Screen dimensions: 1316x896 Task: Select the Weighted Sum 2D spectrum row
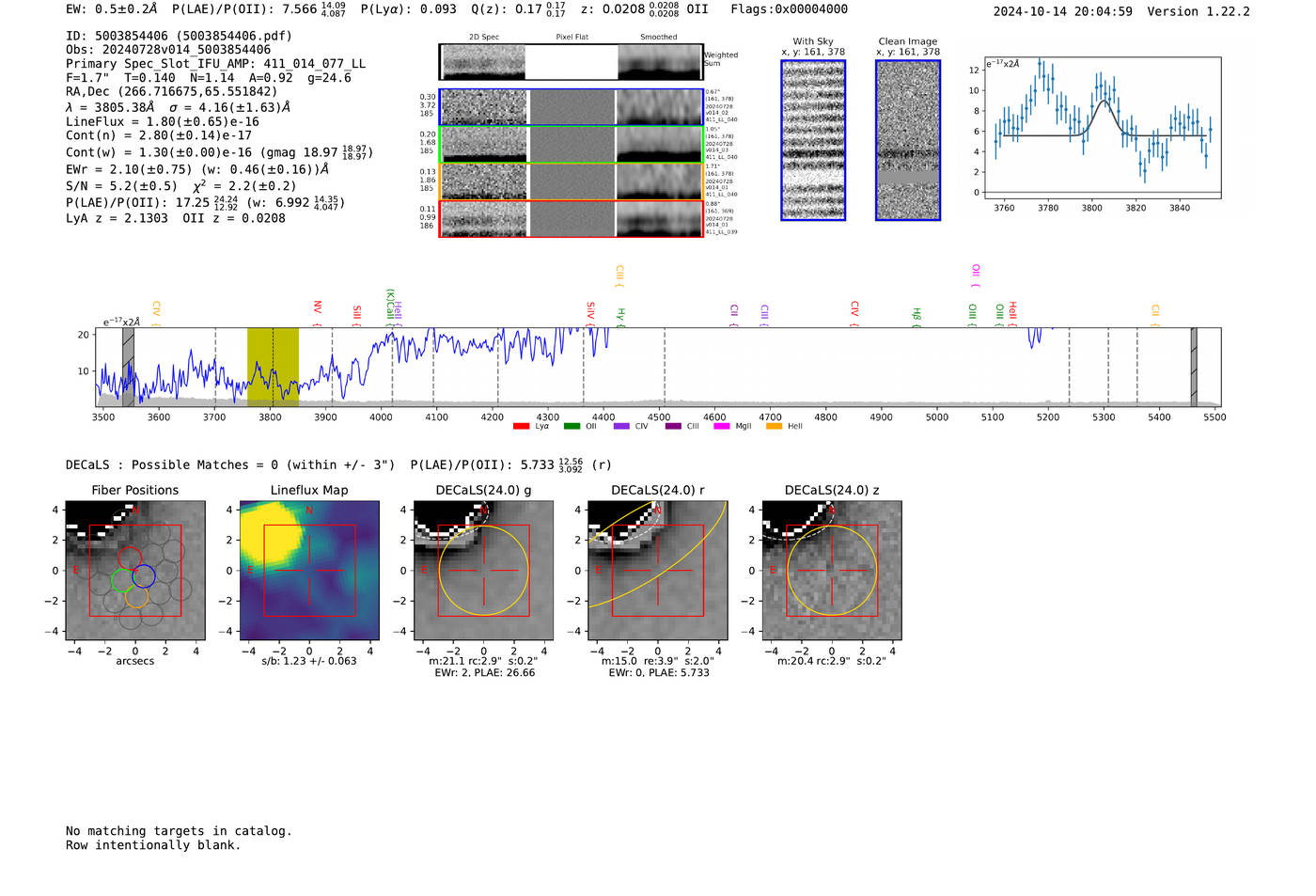[571, 62]
